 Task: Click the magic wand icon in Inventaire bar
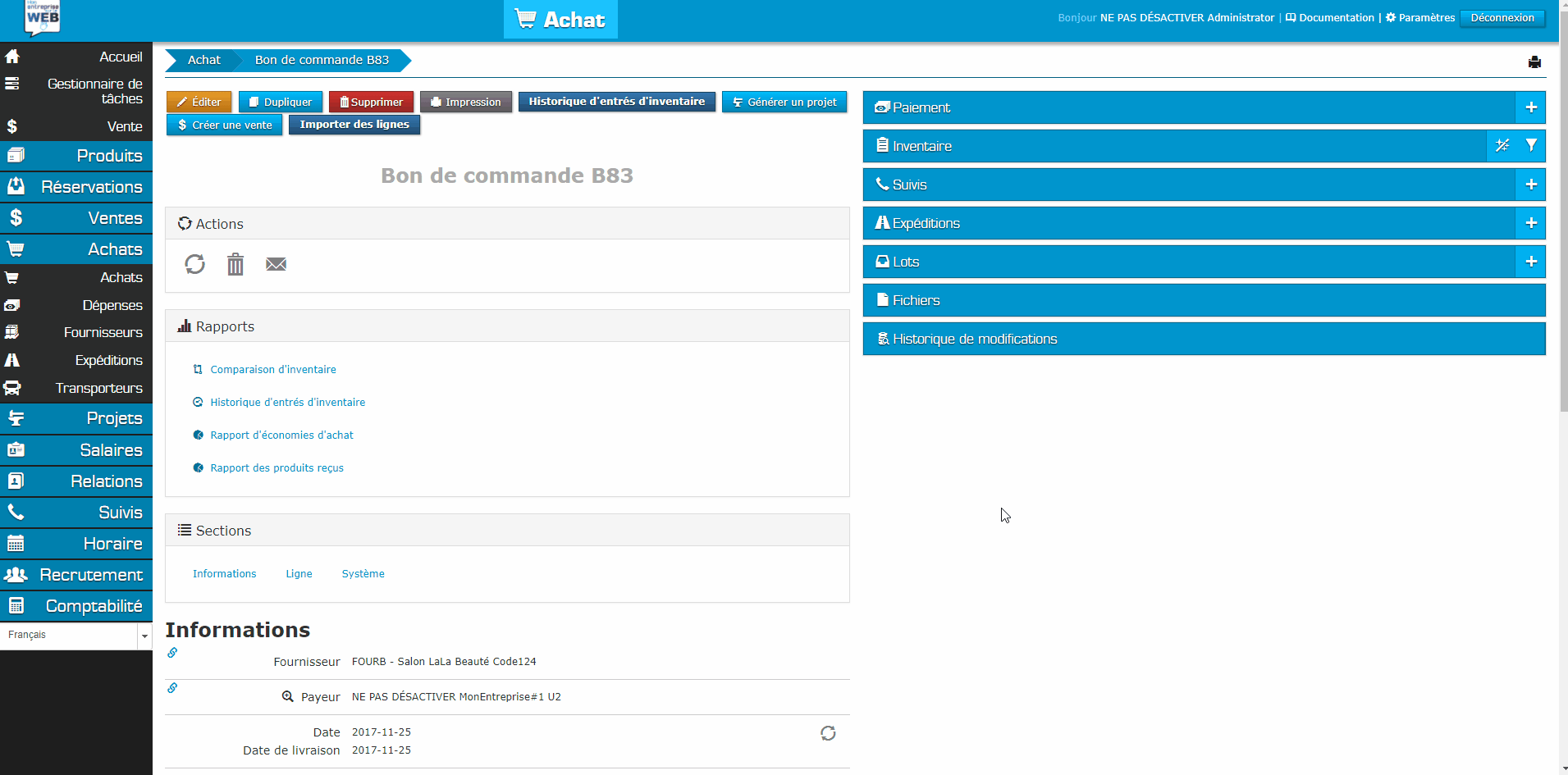pyautogui.click(x=1502, y=146)
